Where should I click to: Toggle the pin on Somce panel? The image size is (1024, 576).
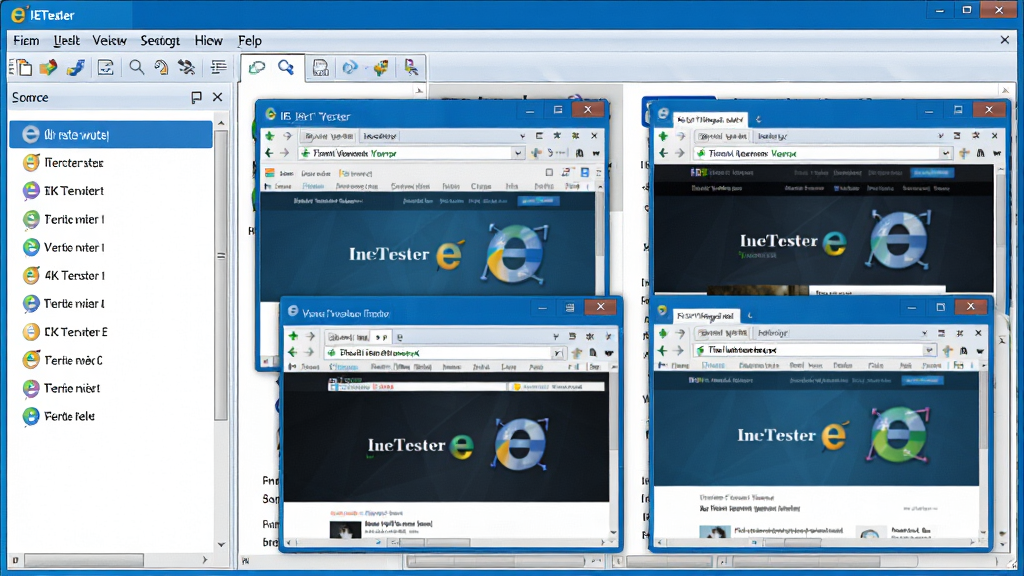196,97
